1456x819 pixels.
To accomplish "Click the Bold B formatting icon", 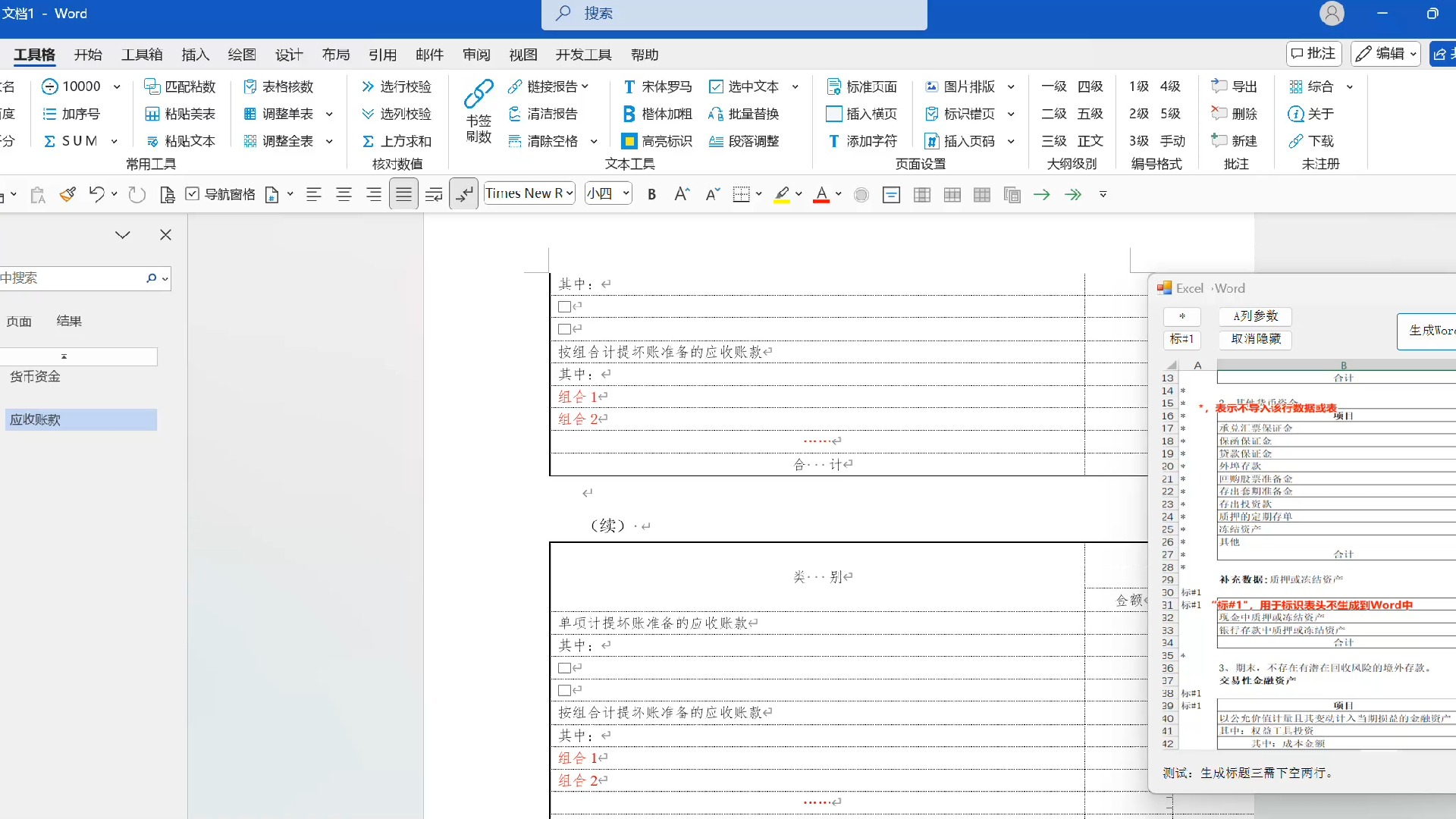I will point(651,194).
